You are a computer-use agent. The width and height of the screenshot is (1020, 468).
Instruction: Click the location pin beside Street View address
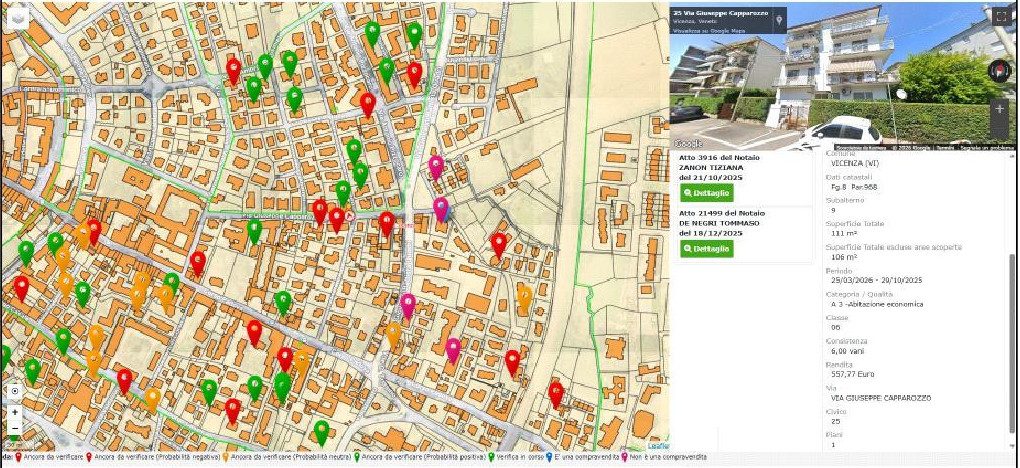tap(779, 21)
